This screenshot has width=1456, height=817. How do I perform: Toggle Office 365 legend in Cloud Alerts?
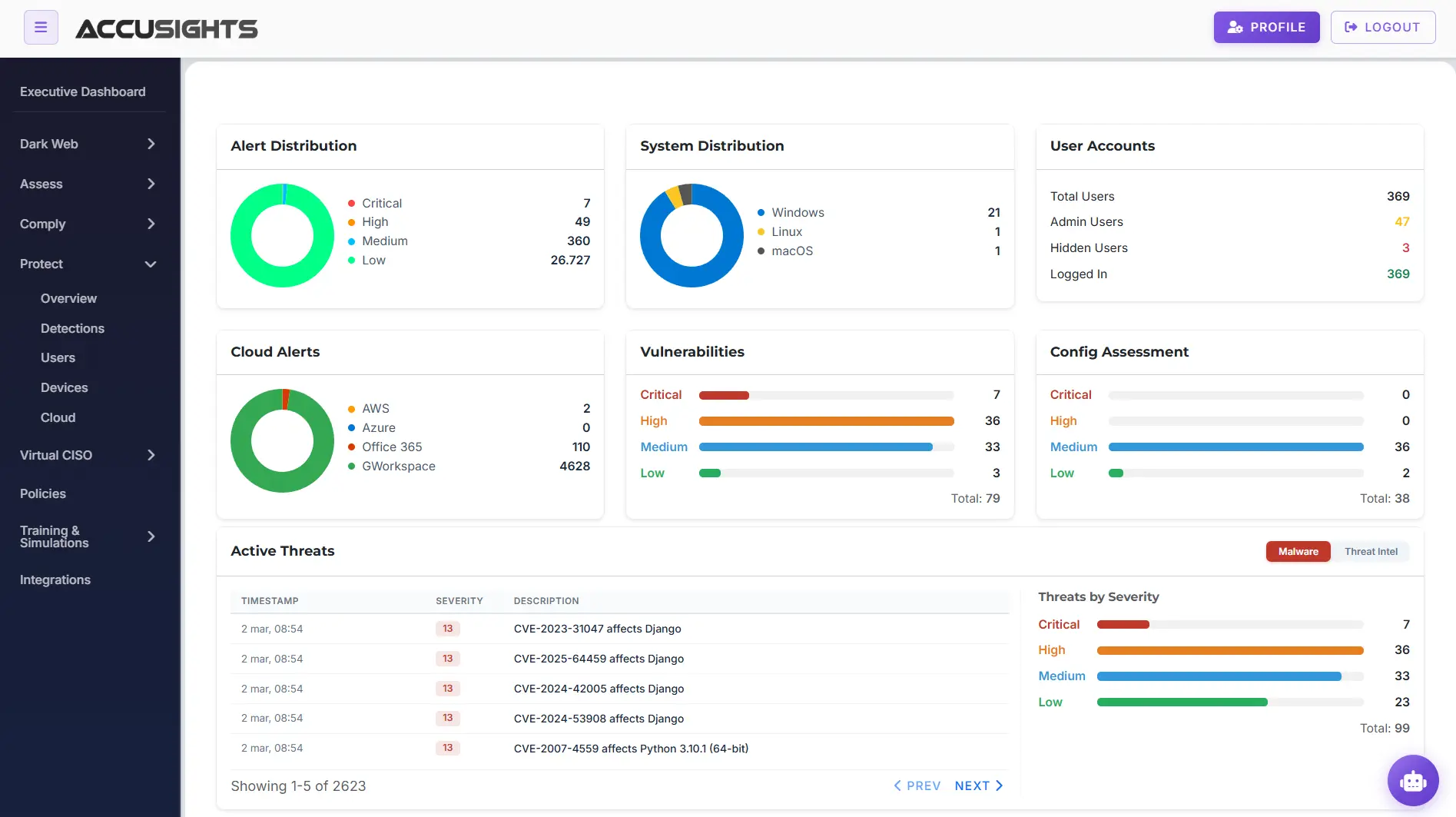[x=384, y=447]
